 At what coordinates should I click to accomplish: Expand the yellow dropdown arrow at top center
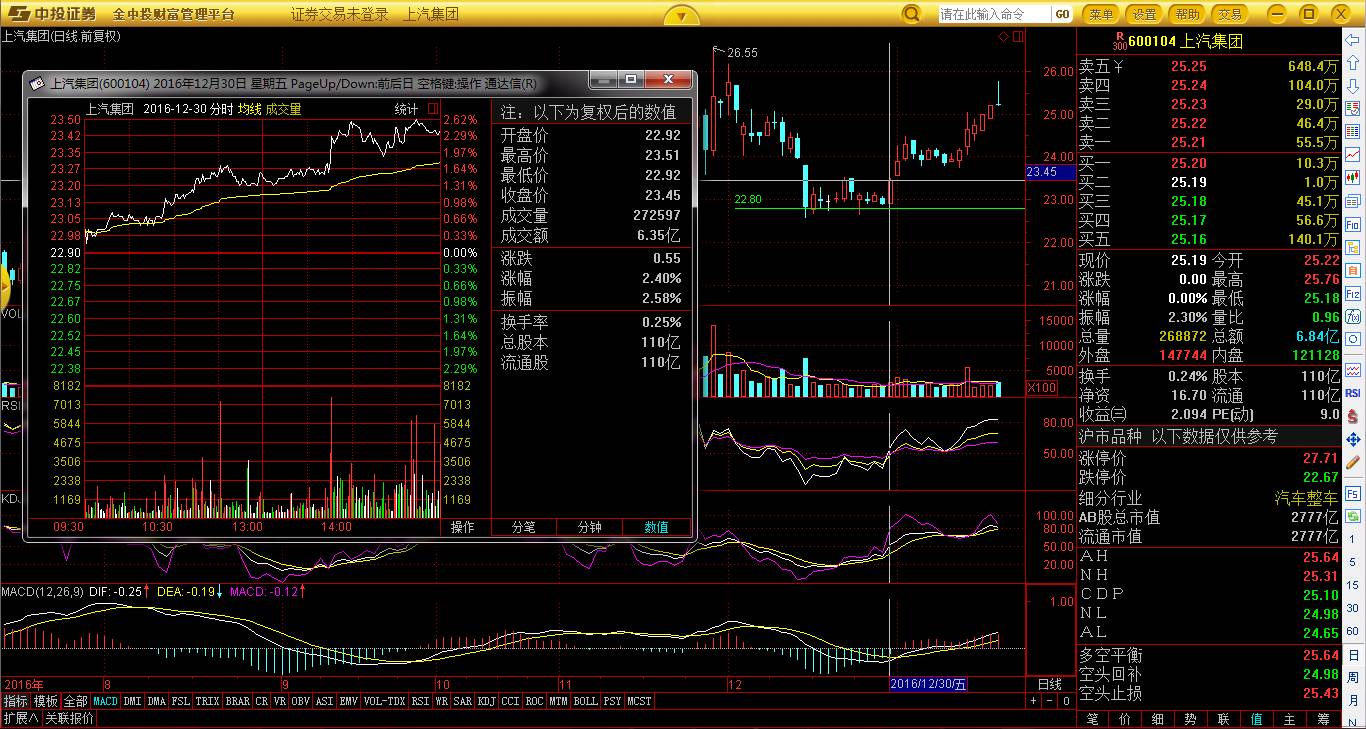pyautogui.click(x=681, y=15)
